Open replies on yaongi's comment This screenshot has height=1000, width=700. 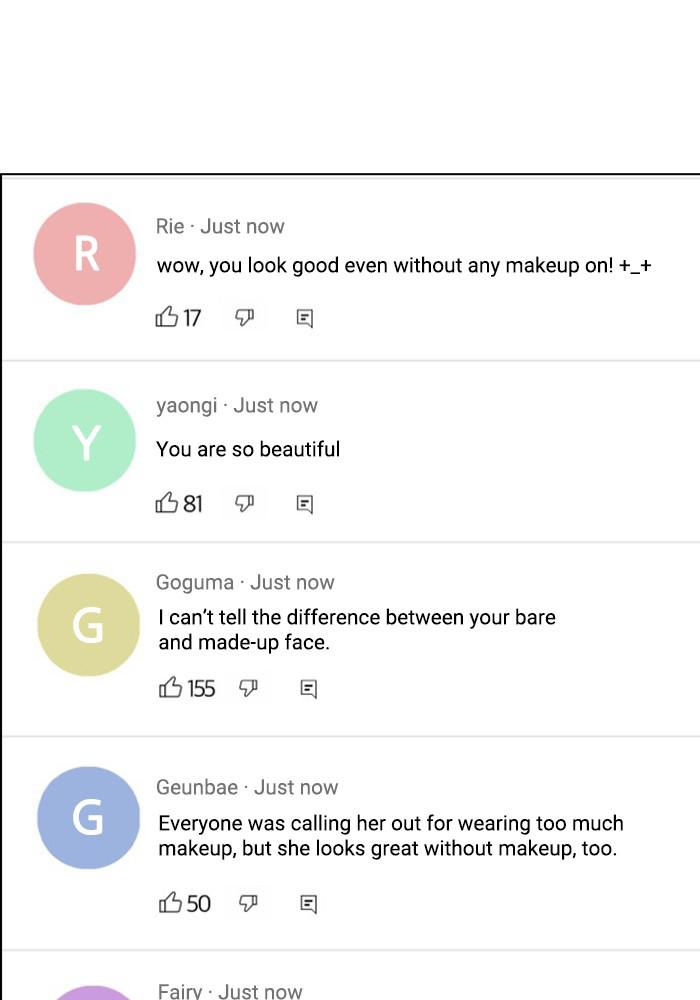[x=305, y=504]
